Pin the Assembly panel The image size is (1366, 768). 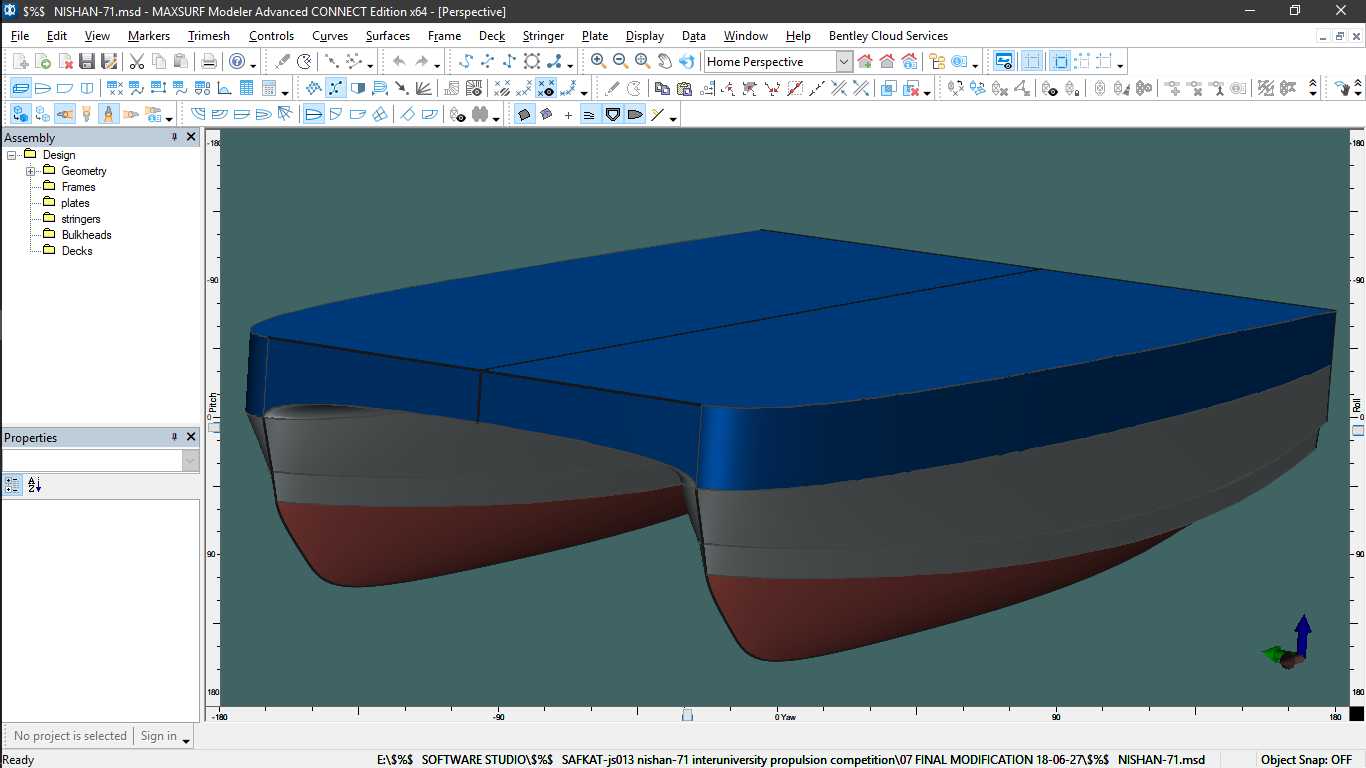pyautogui.click(x=174, y=137)
